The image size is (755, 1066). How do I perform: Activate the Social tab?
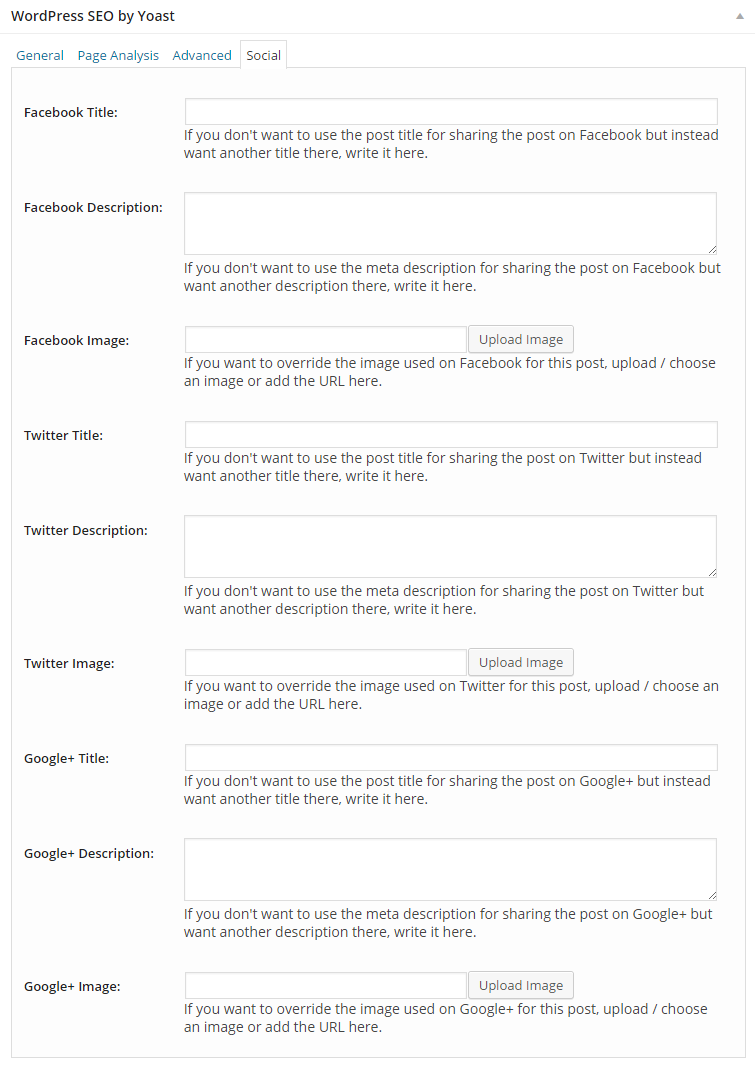tap(263, 55)
